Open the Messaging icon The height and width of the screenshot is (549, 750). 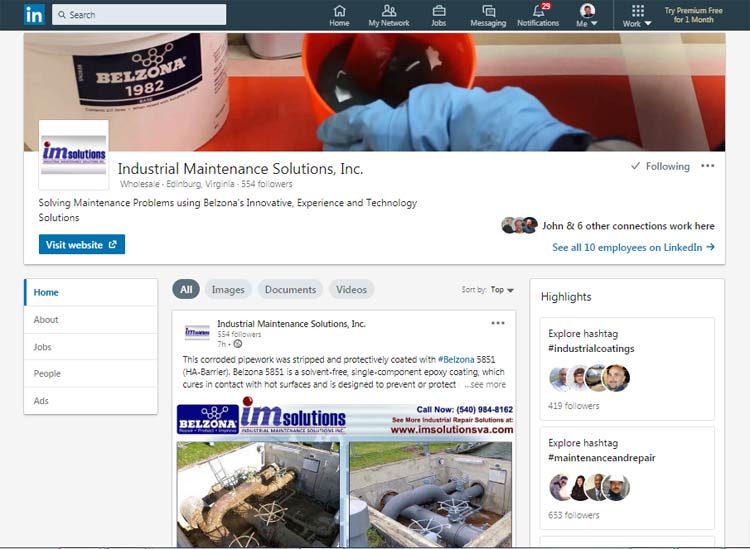click(488, 11)
